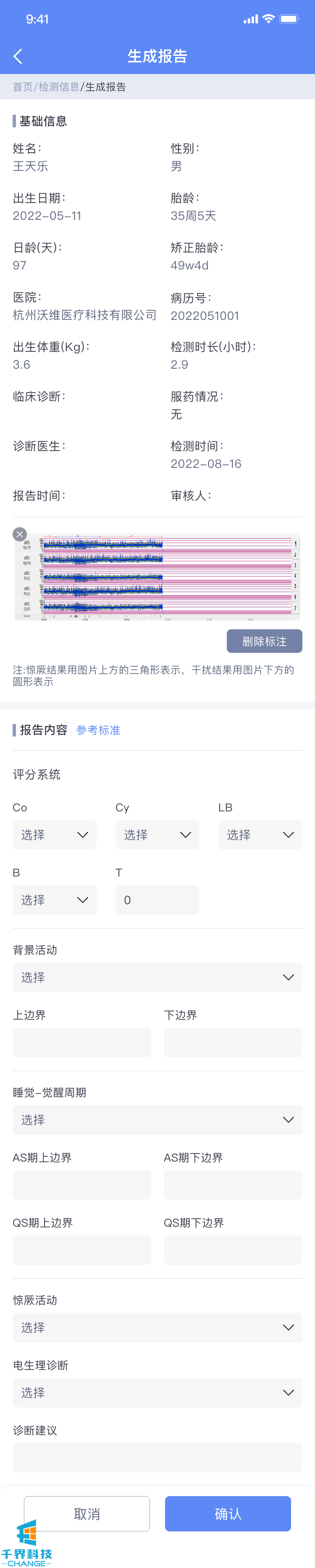This screenshot has height=1568, width=315.
Task: Open the EEG chart thumbnail
Action: [158, 576]
